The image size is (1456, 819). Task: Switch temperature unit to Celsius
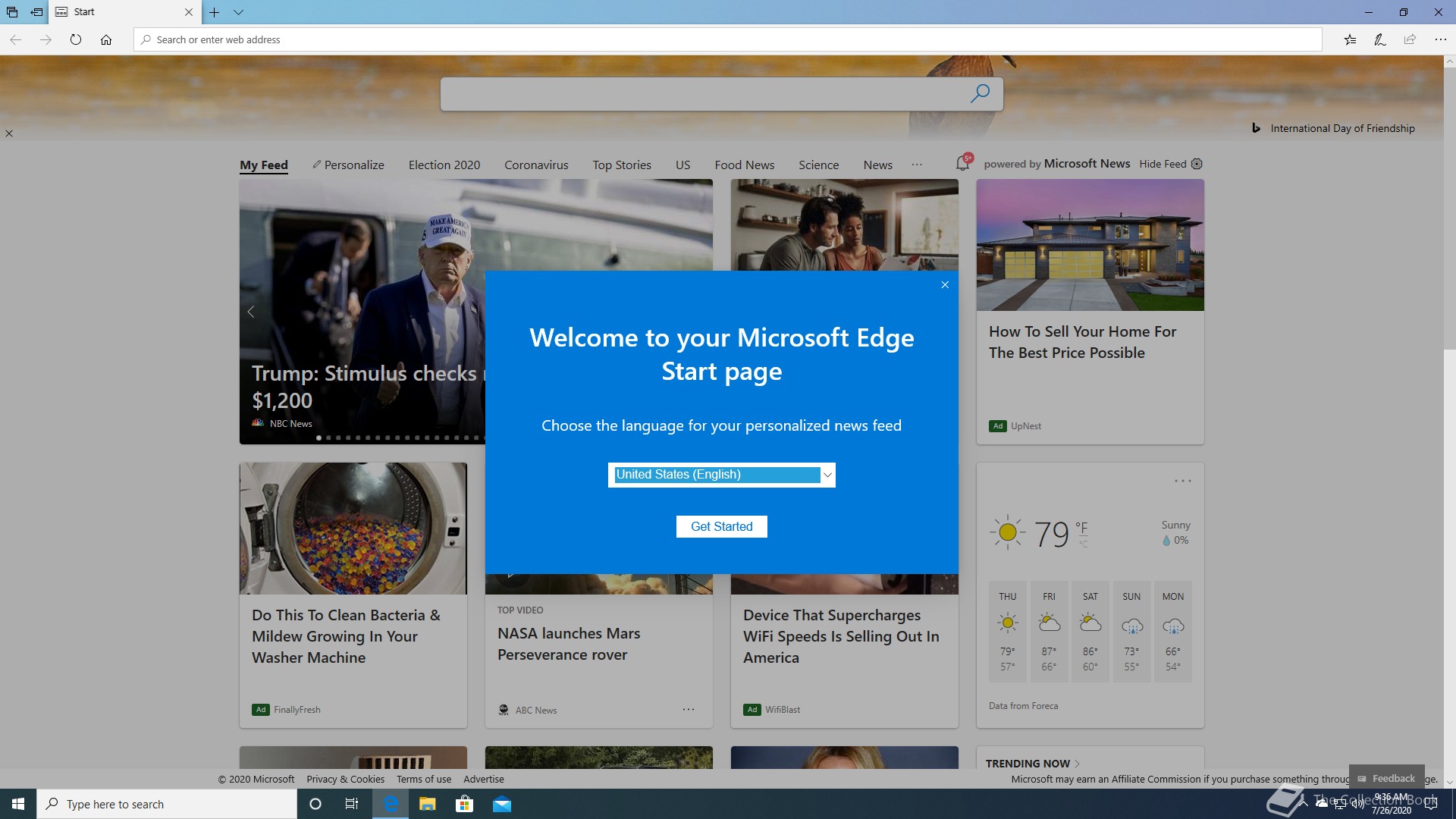click(x=1083, y=544)
